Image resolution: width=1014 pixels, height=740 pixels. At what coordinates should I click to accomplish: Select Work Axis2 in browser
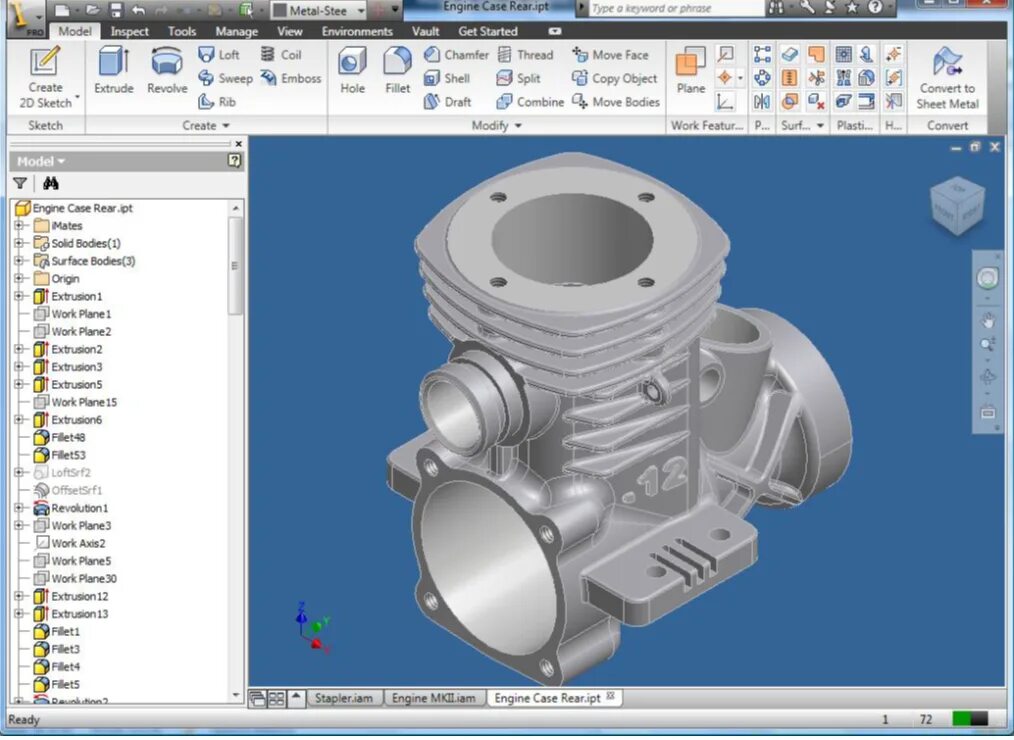(x=70, y=543)
